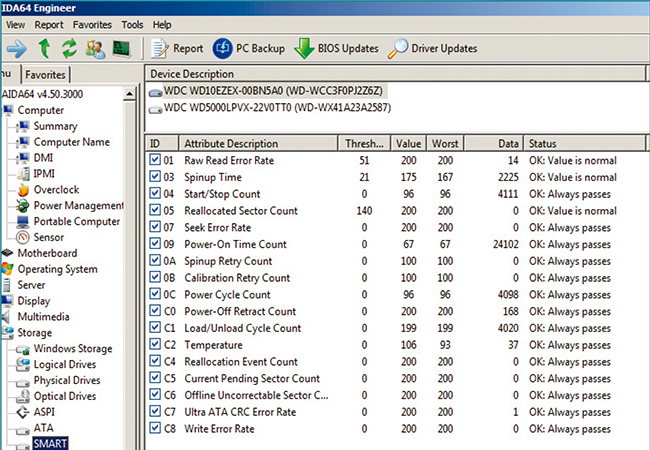The image size is (650, 450).
Task: Open the View menu
Action: coord(15,25)
